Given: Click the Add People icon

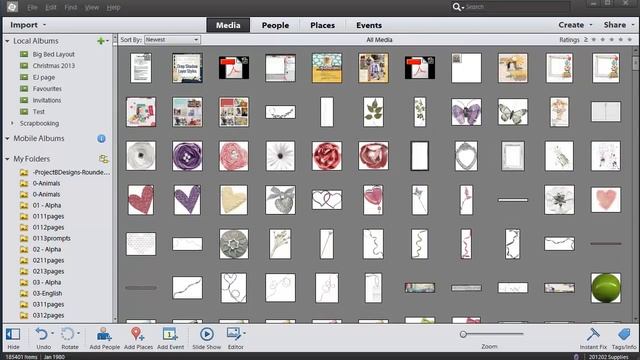Looking at the screenshot, I should pyautogui.click(x=104, y=334).
